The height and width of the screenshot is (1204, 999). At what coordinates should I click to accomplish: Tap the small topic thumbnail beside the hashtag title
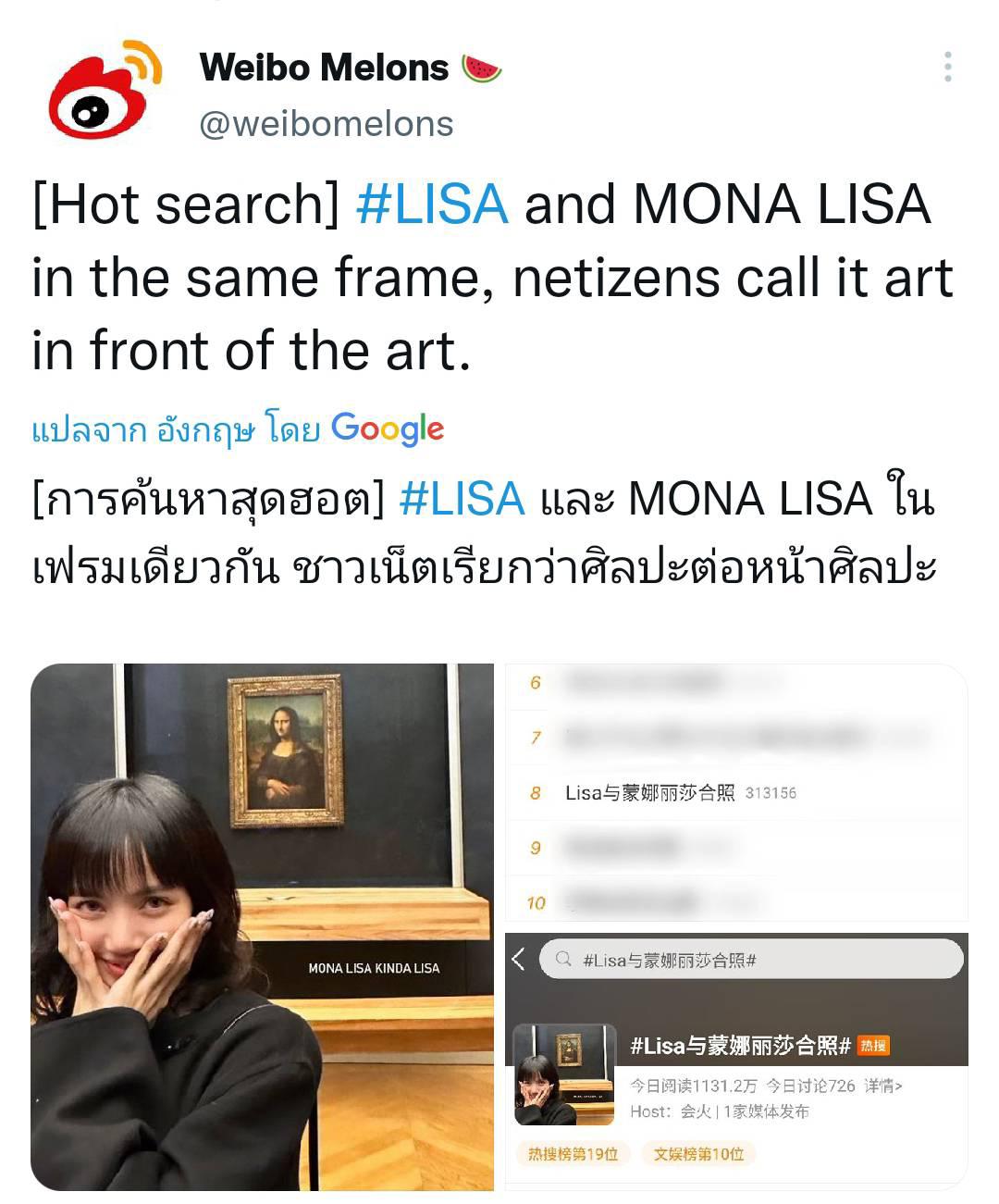pos(564,1074)
